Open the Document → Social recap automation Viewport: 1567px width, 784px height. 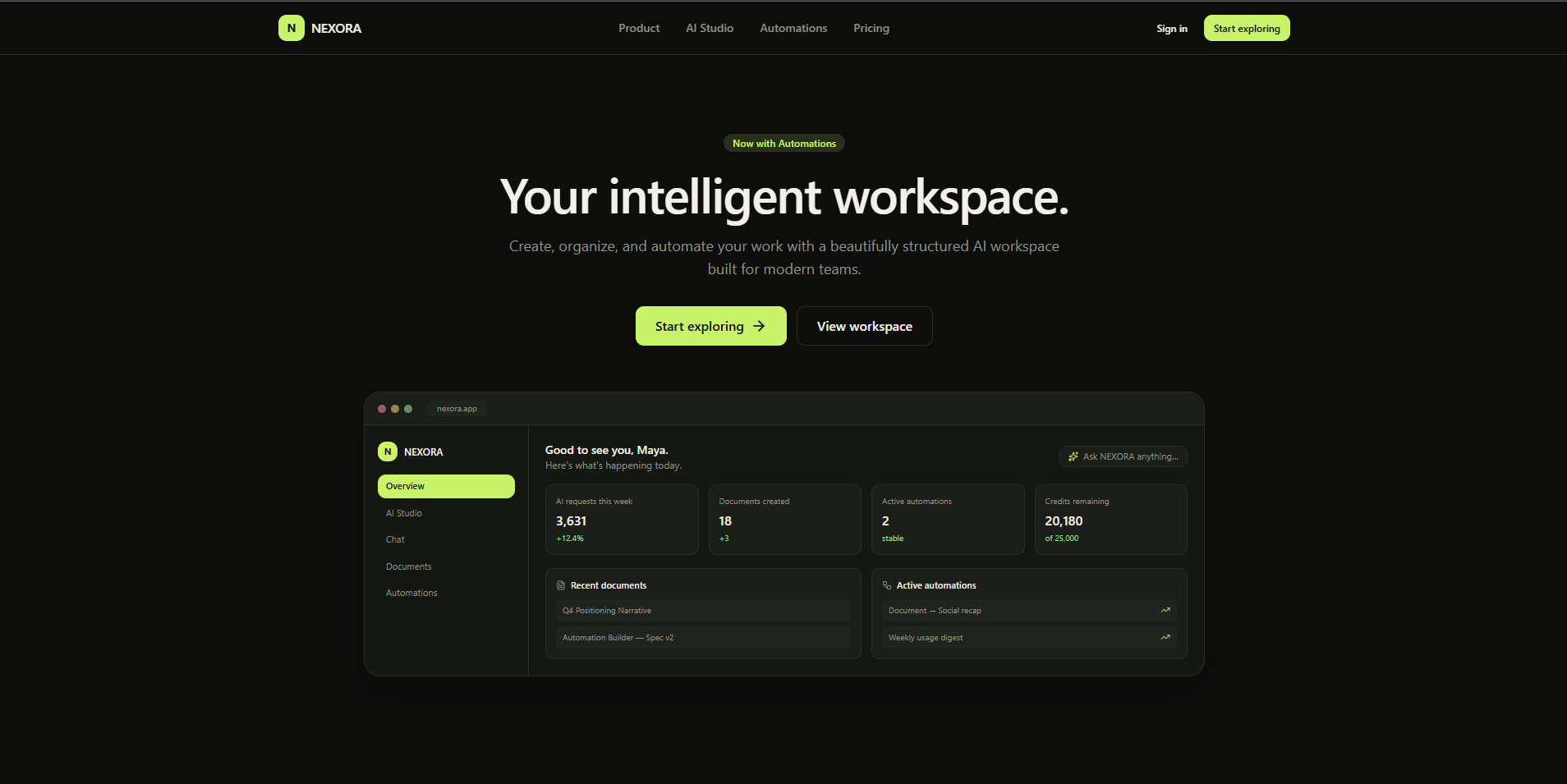point(1029,610)
